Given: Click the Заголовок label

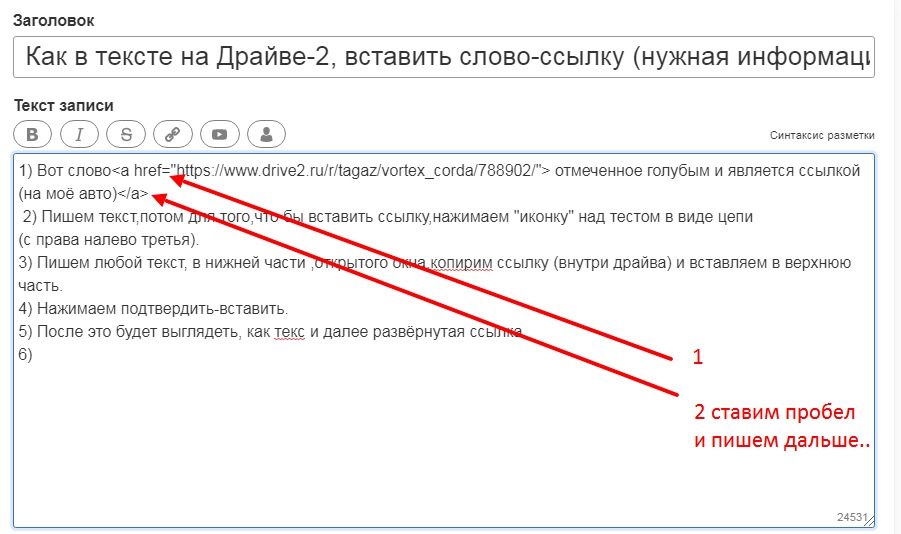Looking at the screenshot, I should point(53,21).
